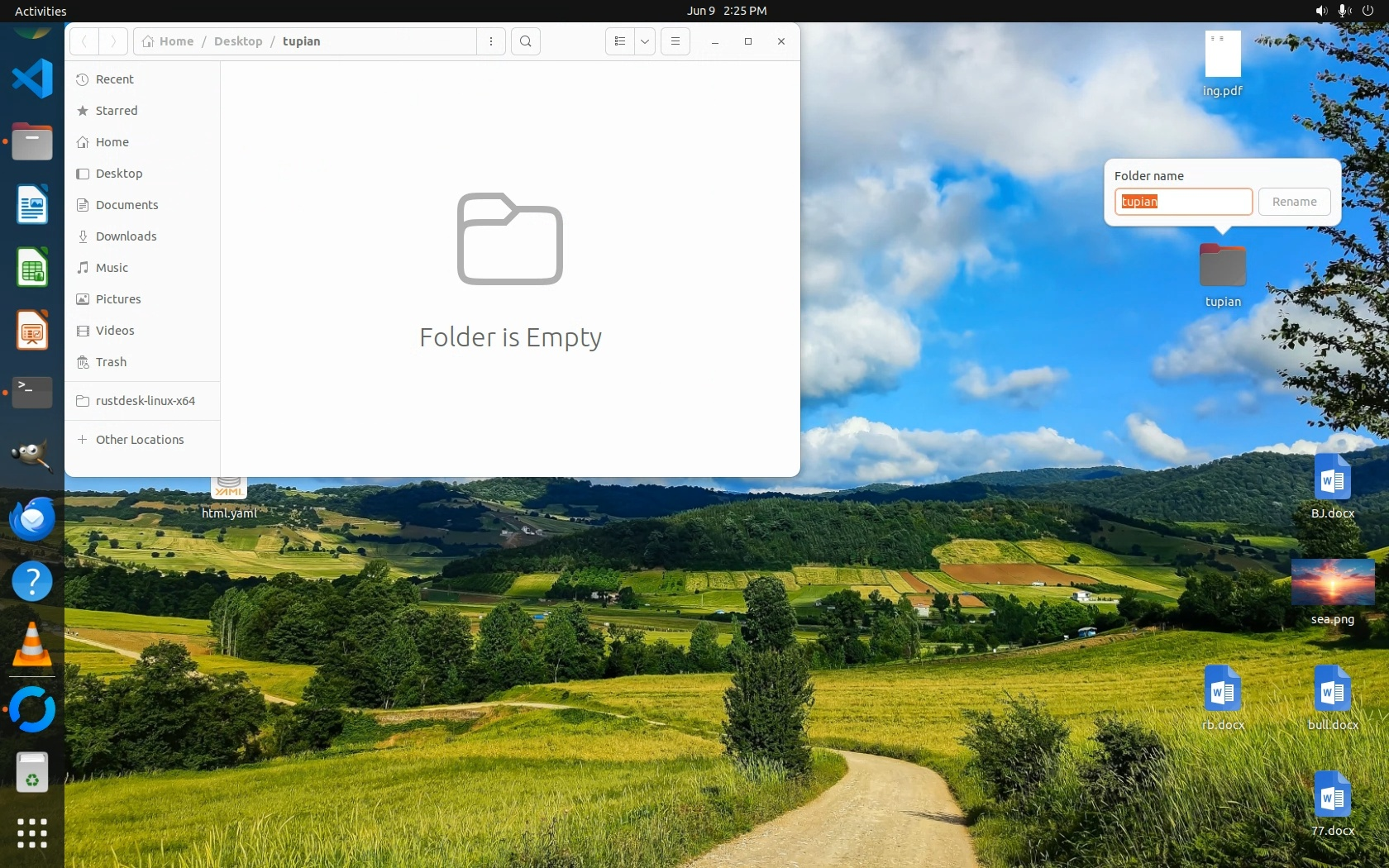Select the sea.png desktop thumbnail
1389x868 pixels.
point(1332,583)
